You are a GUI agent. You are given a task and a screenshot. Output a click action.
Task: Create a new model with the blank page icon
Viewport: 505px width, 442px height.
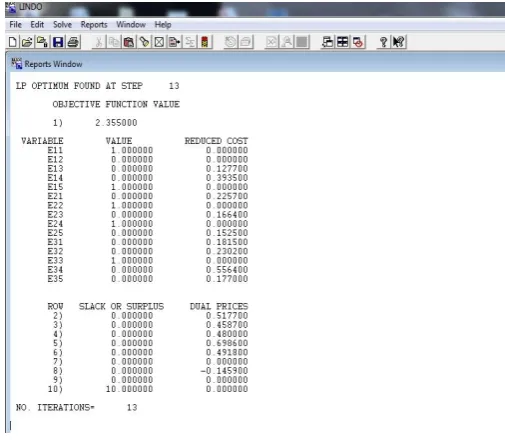pyautogui.click(x=13, y=42)
